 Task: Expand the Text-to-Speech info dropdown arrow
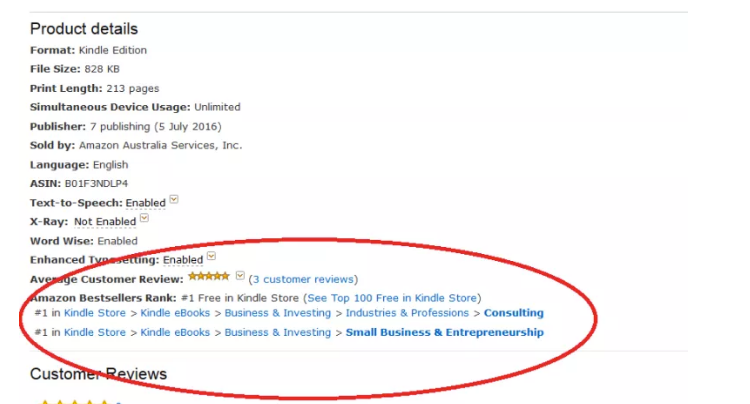[174, 199]
